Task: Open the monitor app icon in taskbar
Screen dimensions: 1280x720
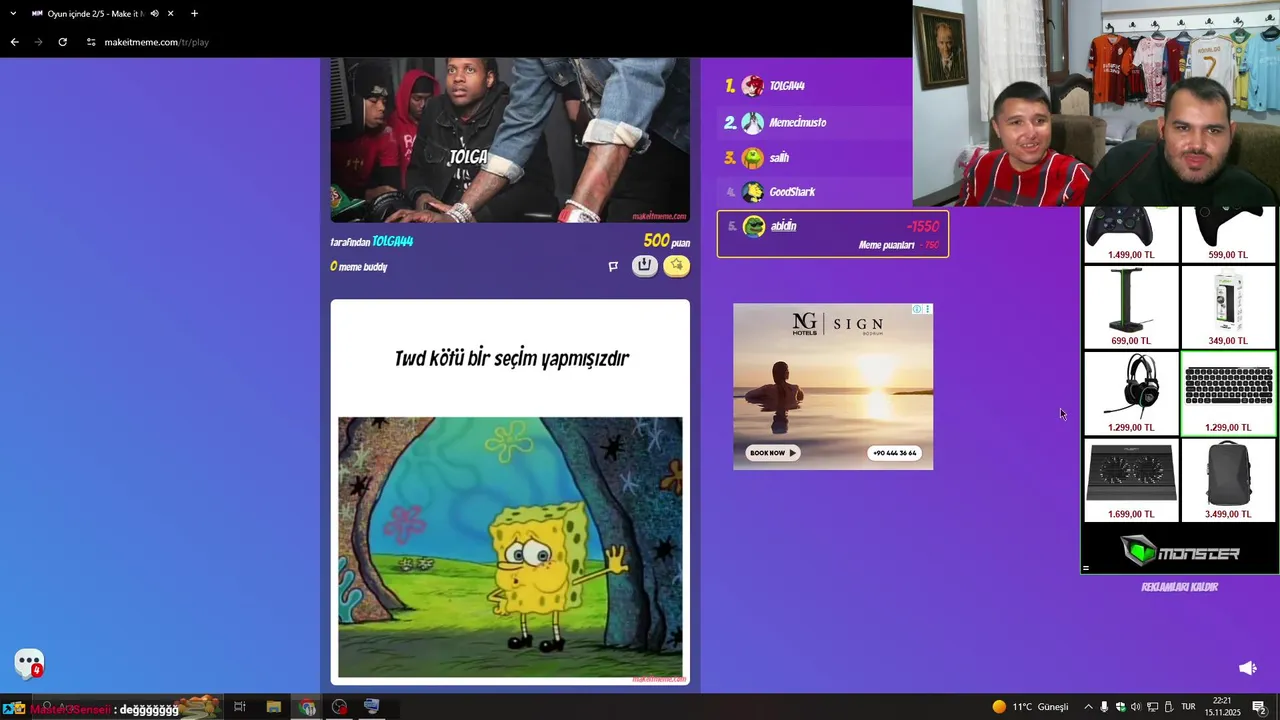Action: pos(372,707)
